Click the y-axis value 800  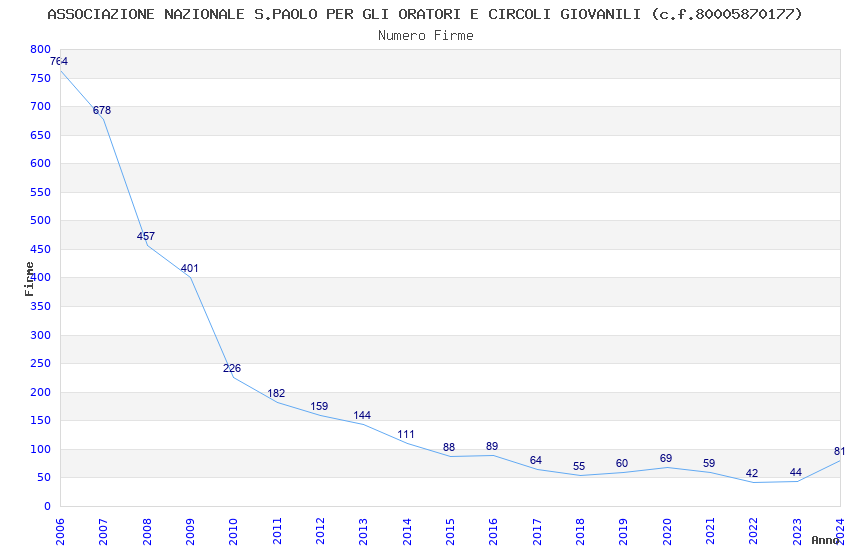[41, 49]
